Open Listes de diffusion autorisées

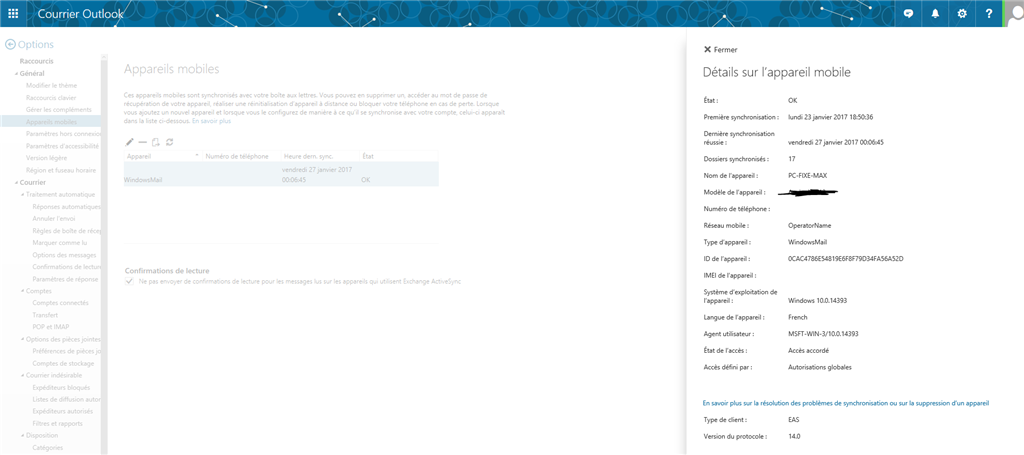[66, 400]
